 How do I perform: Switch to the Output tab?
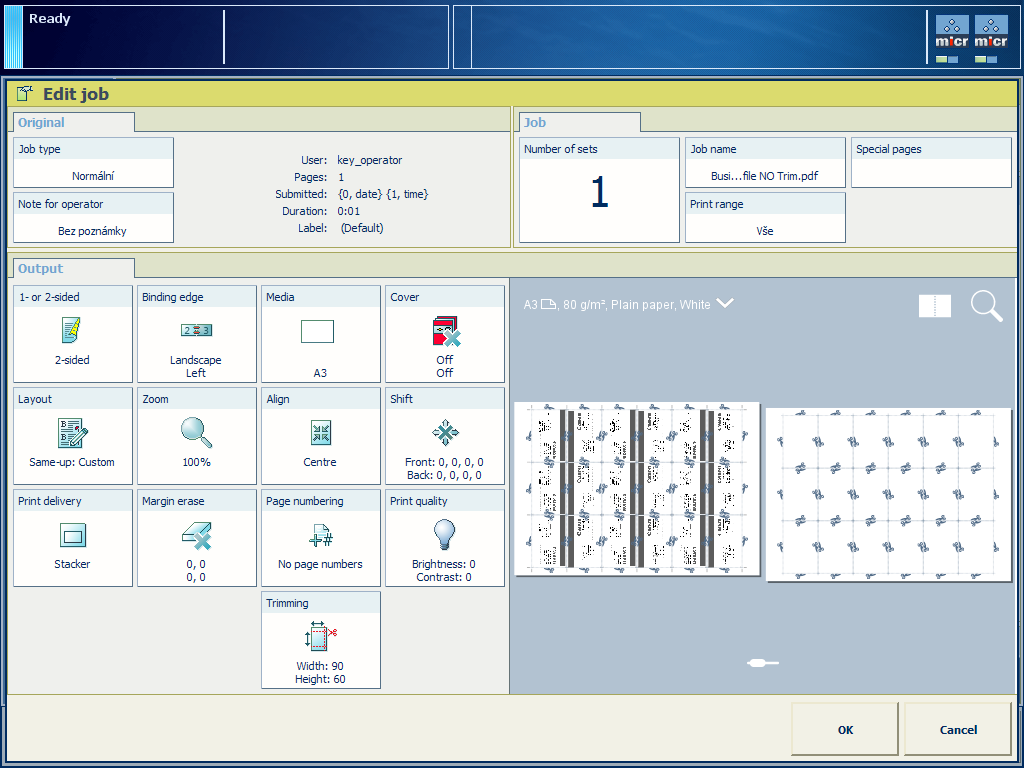41,268
